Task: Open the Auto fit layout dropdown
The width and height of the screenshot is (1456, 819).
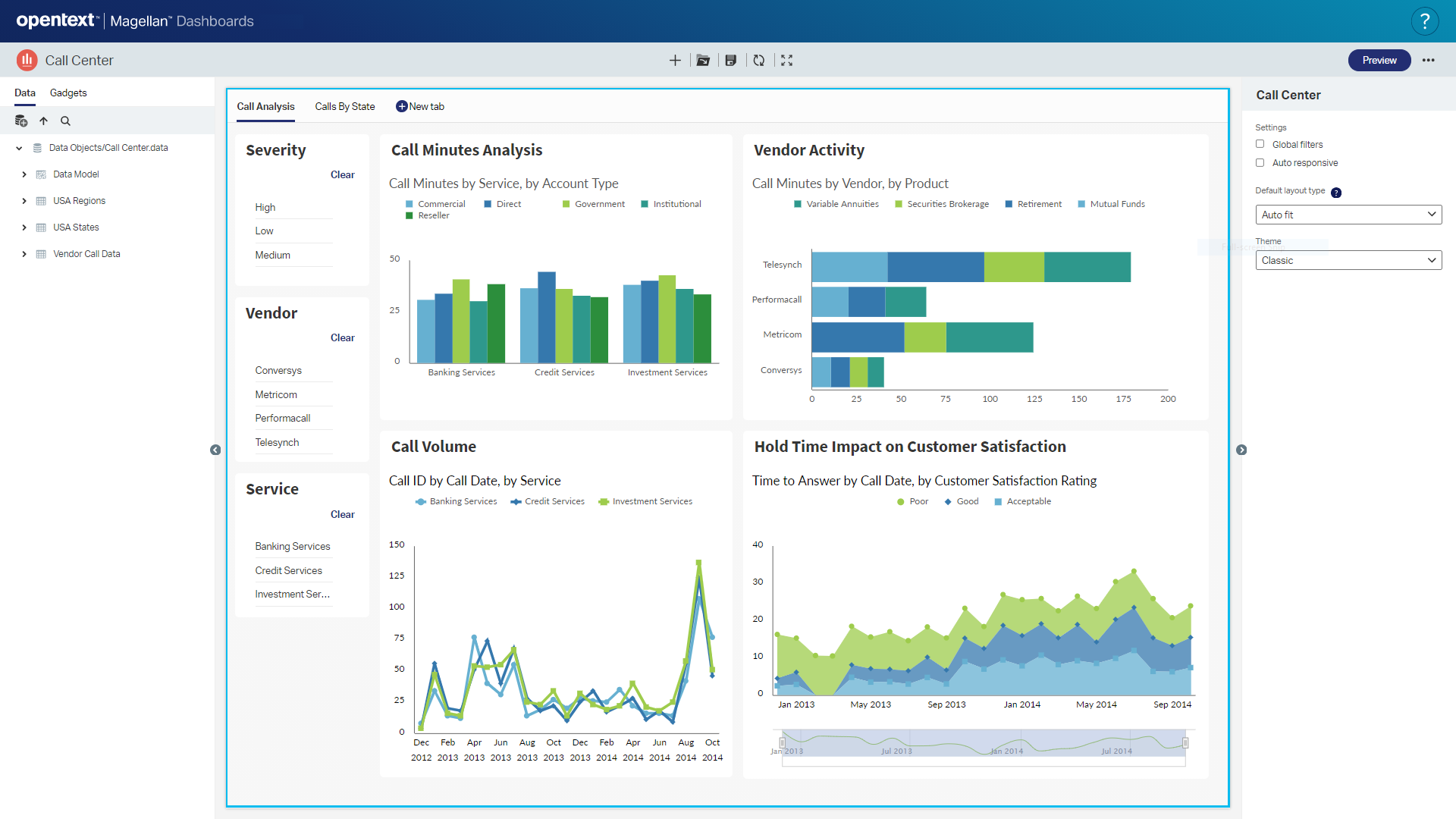Action: click(x=1348, y=215)
